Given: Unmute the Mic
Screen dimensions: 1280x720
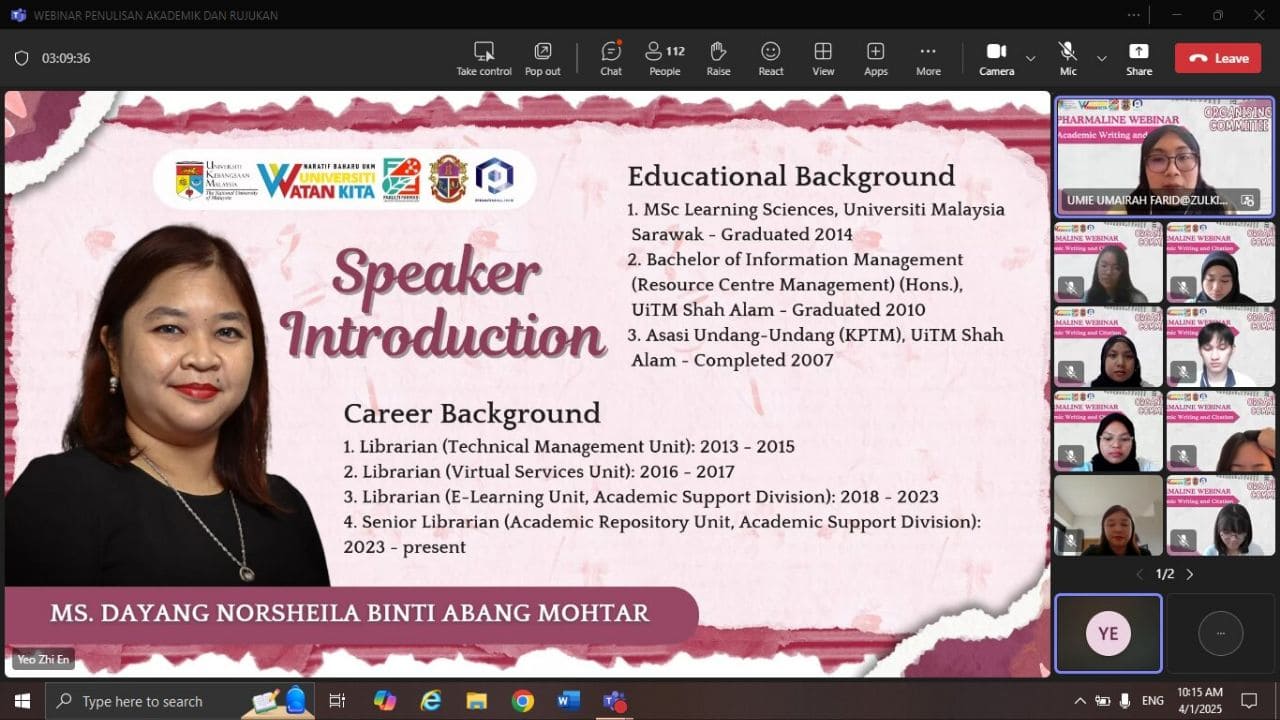Looking at the screenshot, I should pos(1068,58).
